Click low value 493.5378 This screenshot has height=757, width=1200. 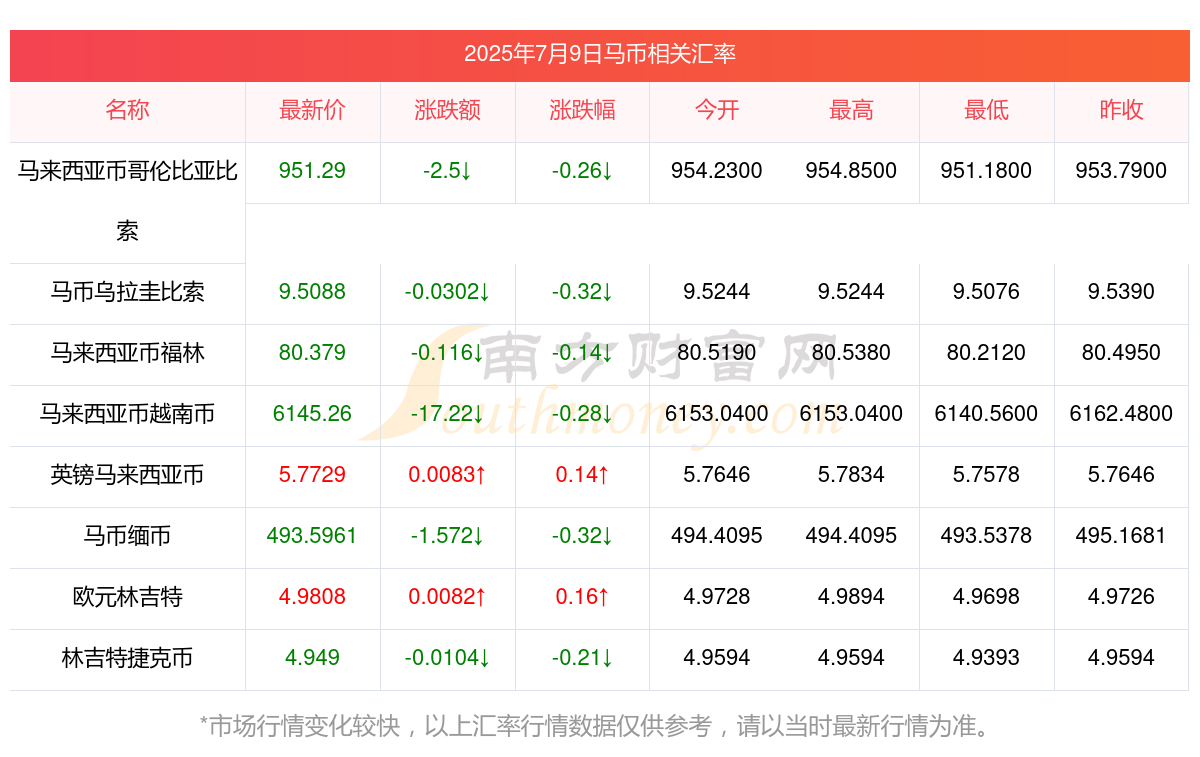[987, 536]
